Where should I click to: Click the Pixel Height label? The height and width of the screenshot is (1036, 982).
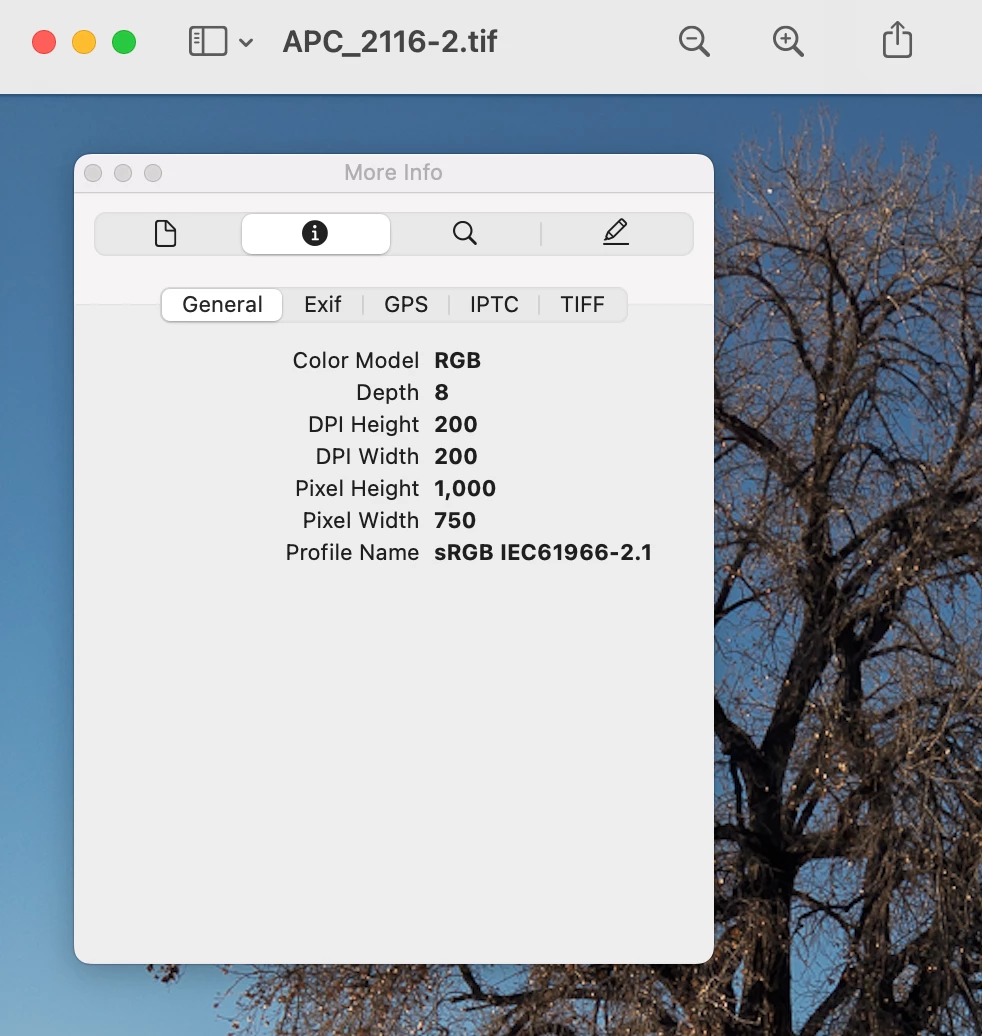[357, 488]
